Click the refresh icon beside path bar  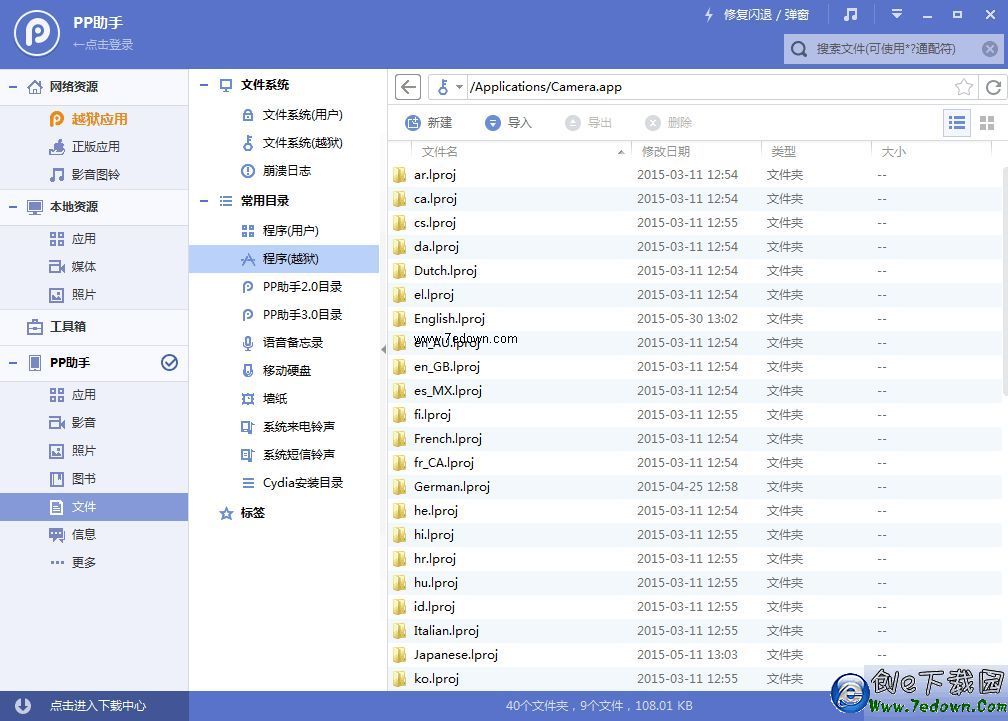pyautogui.click(x=993, y=87)
